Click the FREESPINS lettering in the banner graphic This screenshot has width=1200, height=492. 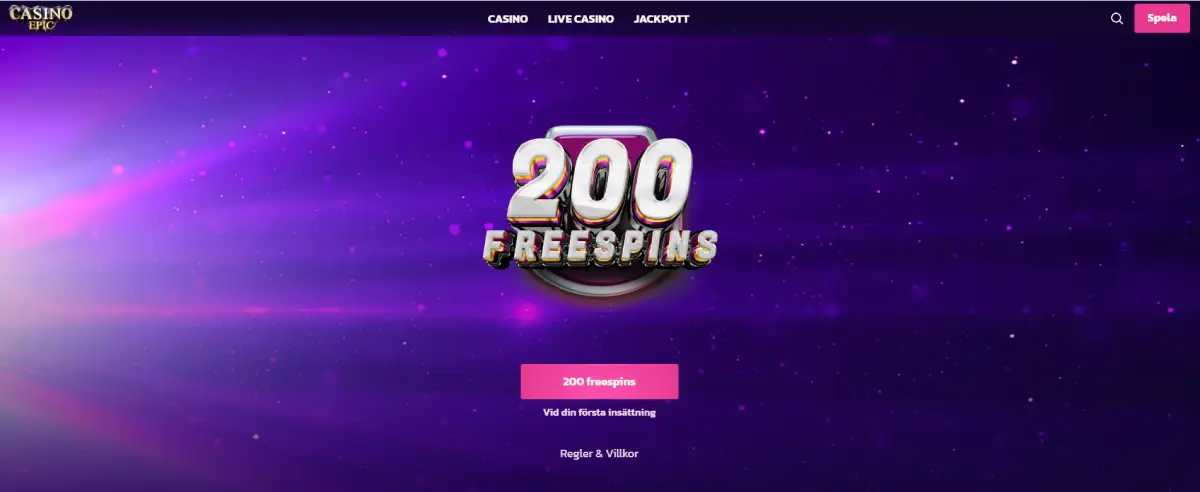[599, 247]
